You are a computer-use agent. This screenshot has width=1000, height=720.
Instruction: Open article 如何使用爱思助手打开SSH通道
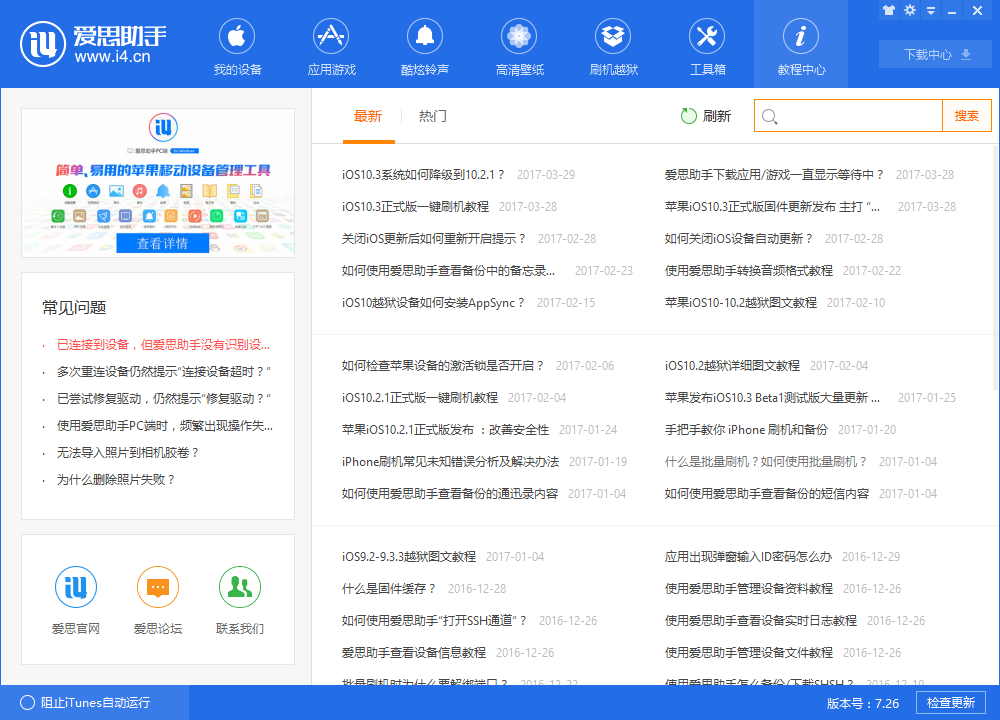[x=435, y=619]
